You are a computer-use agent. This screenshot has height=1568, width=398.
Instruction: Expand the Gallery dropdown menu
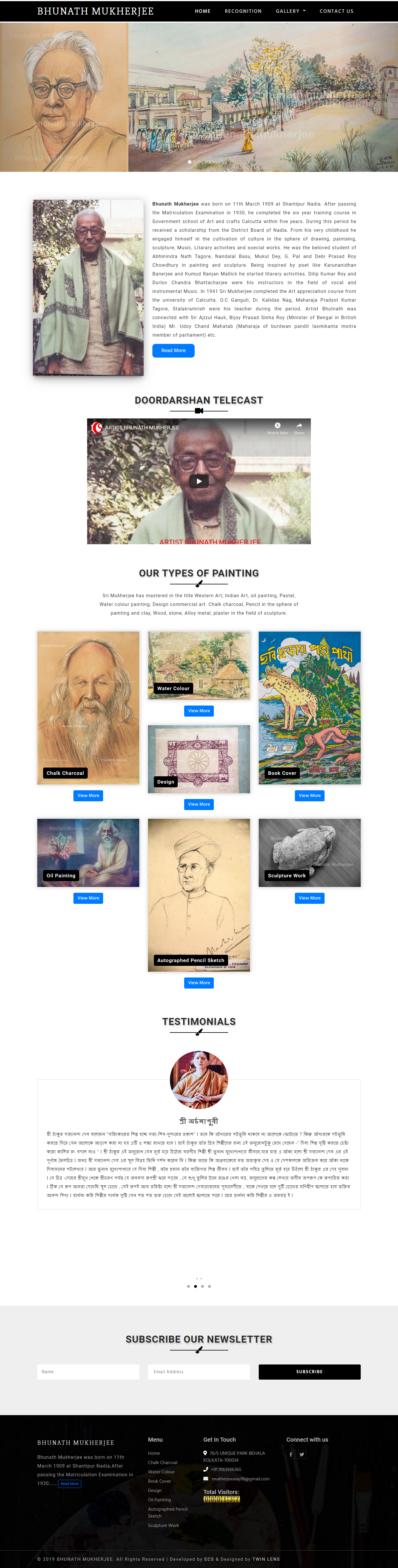[x=291, y=11]
